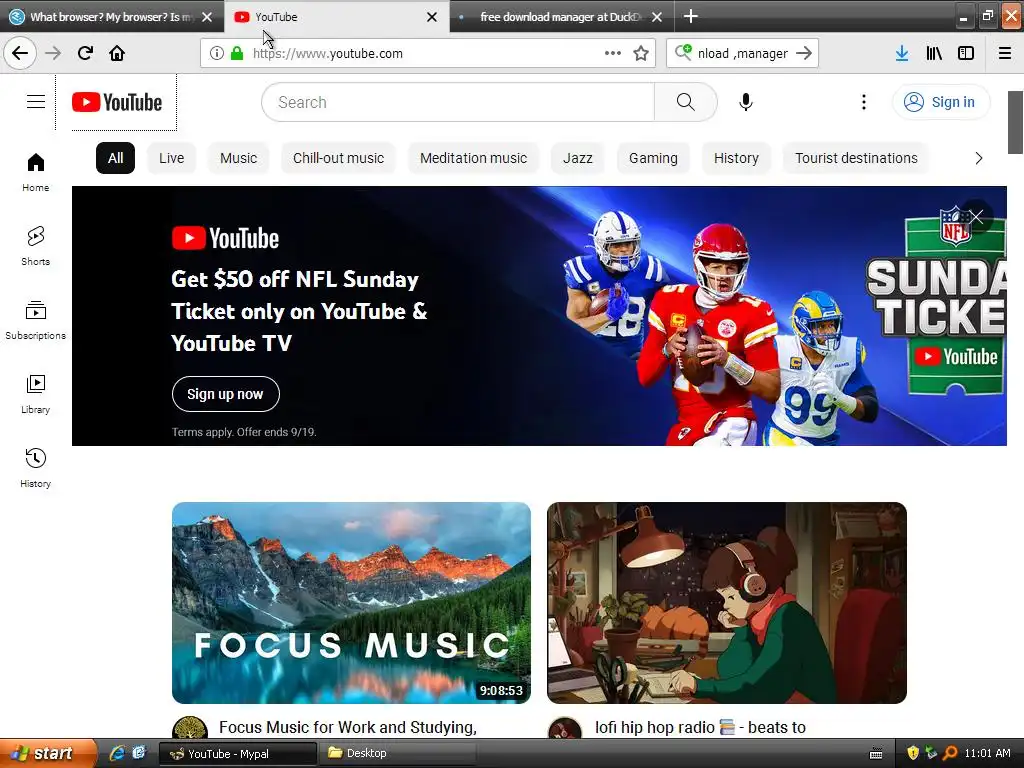This screenshot has width=1024, height=768.
Task: Close the 'free download manager' tab
Action: click(657, 17)
